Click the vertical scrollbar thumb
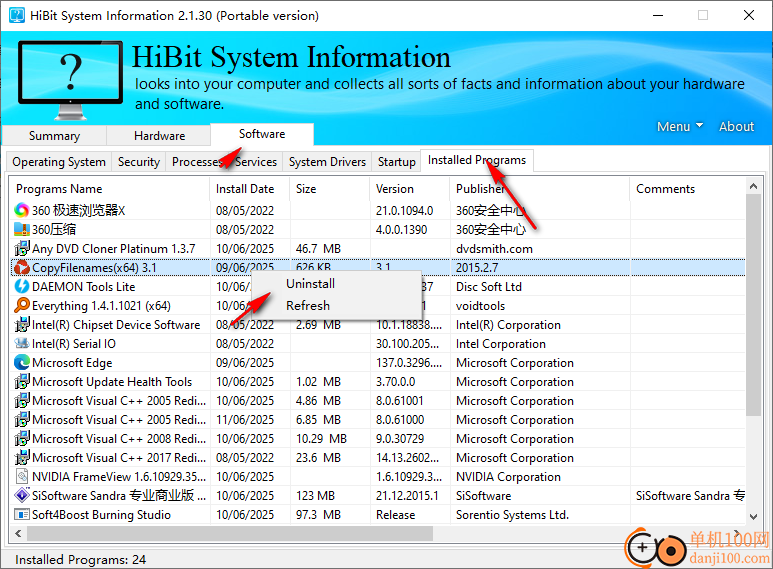Image resolution: width=773 pixels, height=569 pixels. [753, 305]
